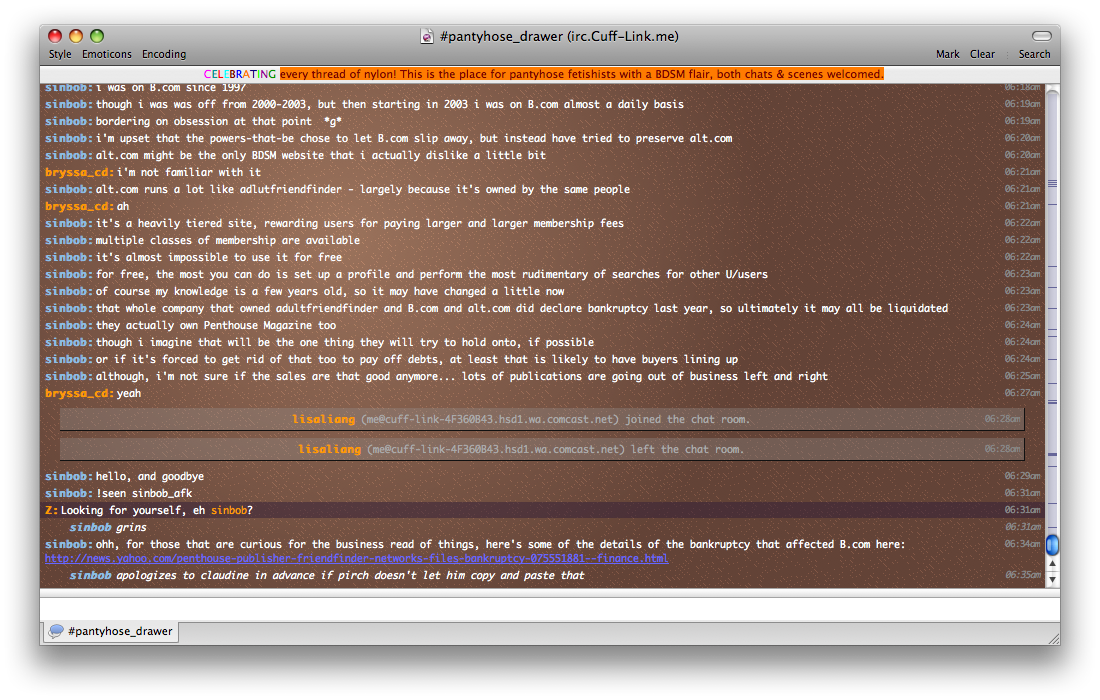
Task: Click the chat bubble icon on the tab
Action: click(56, 631)
